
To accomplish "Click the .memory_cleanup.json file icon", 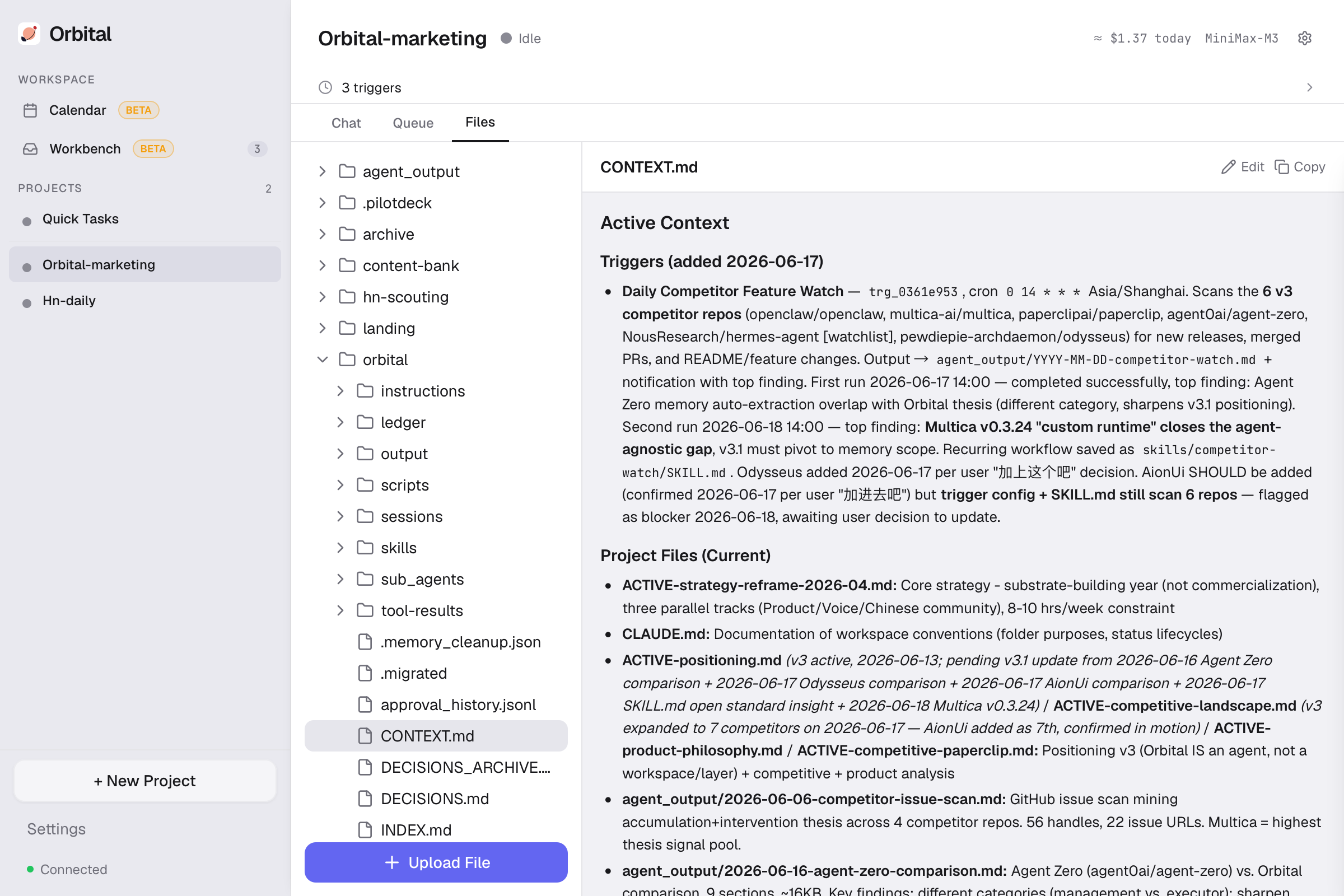I will click(x=365, y=642).
